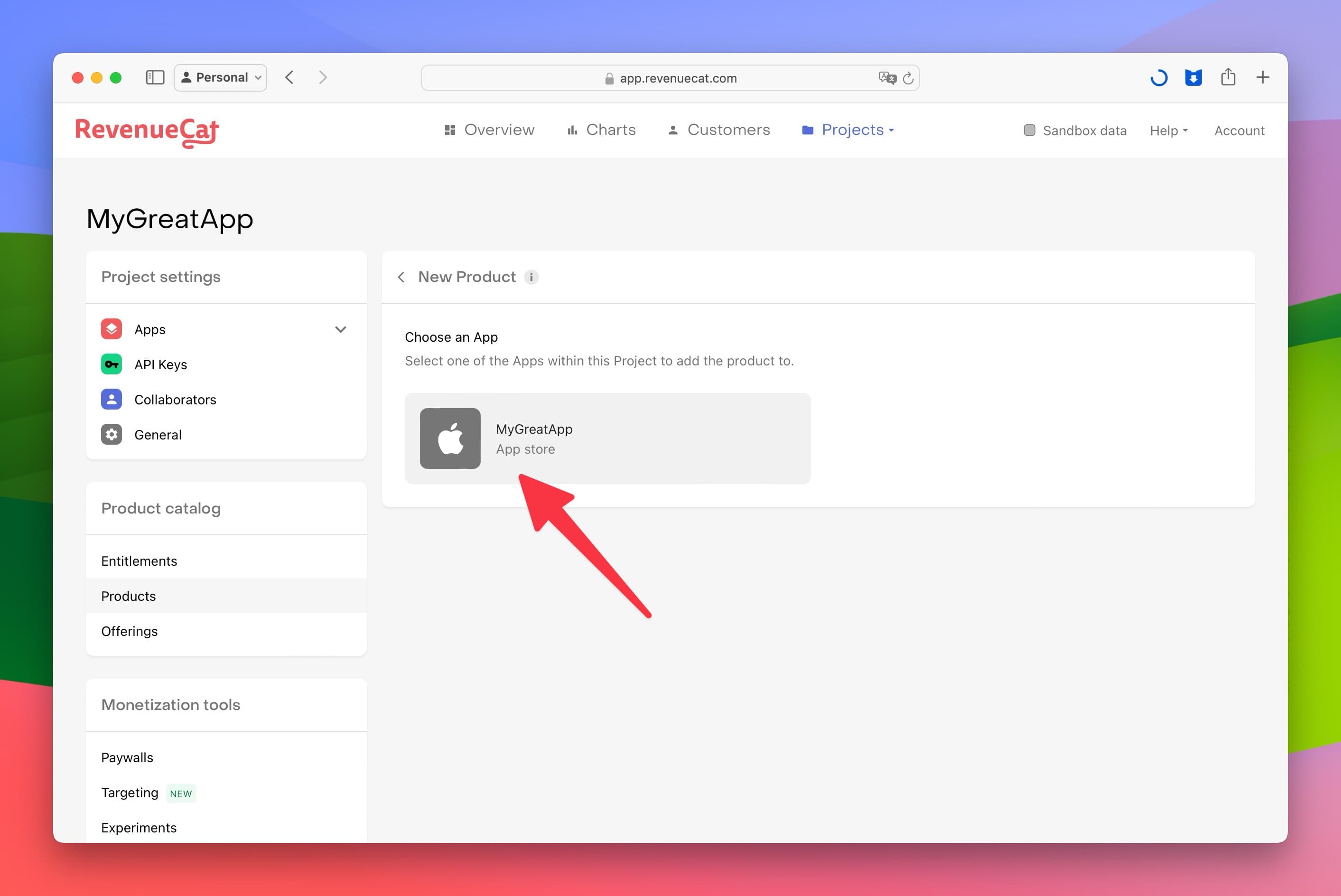Select Products in Product catalog

[226, 596]
